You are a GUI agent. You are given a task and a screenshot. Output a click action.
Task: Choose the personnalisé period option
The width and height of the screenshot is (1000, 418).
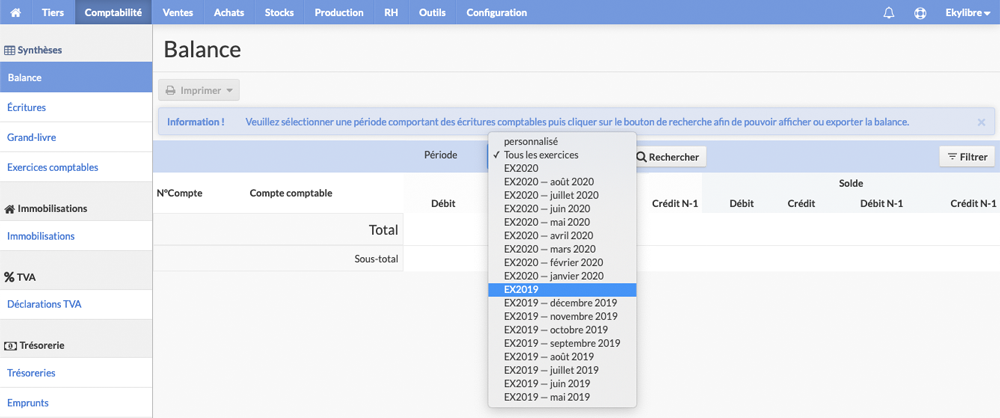point(562,142)
